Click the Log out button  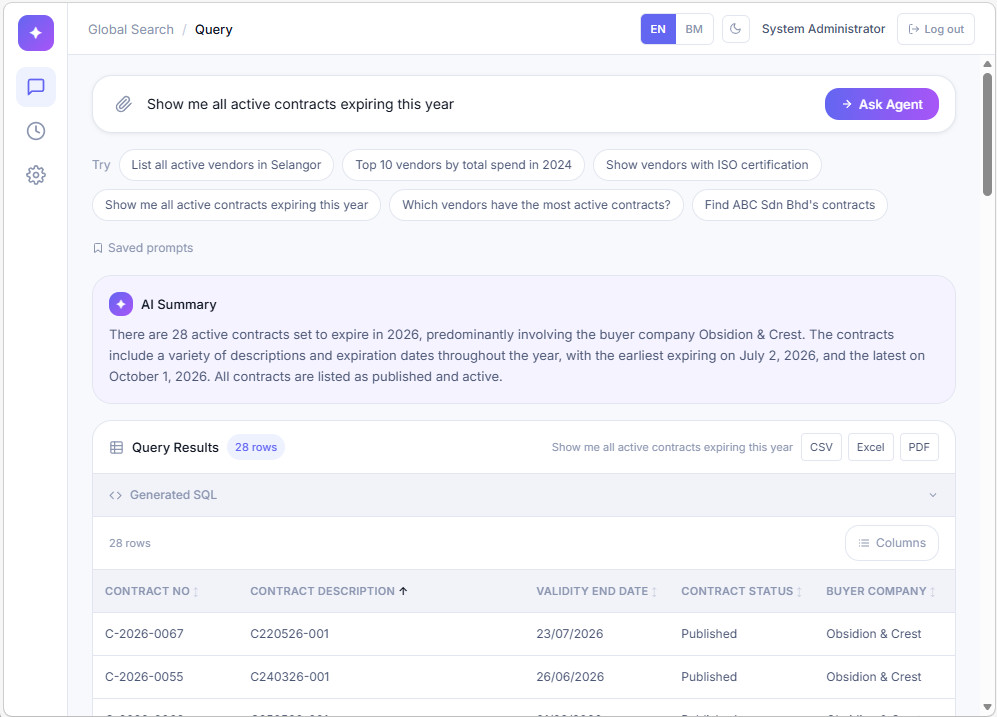936,29
